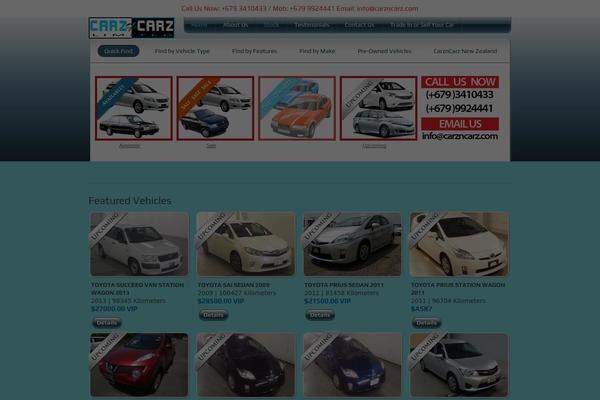This screenshot has height=400, width=600.
Task: Click the Call Us Now red label
Action: point(460,82)
